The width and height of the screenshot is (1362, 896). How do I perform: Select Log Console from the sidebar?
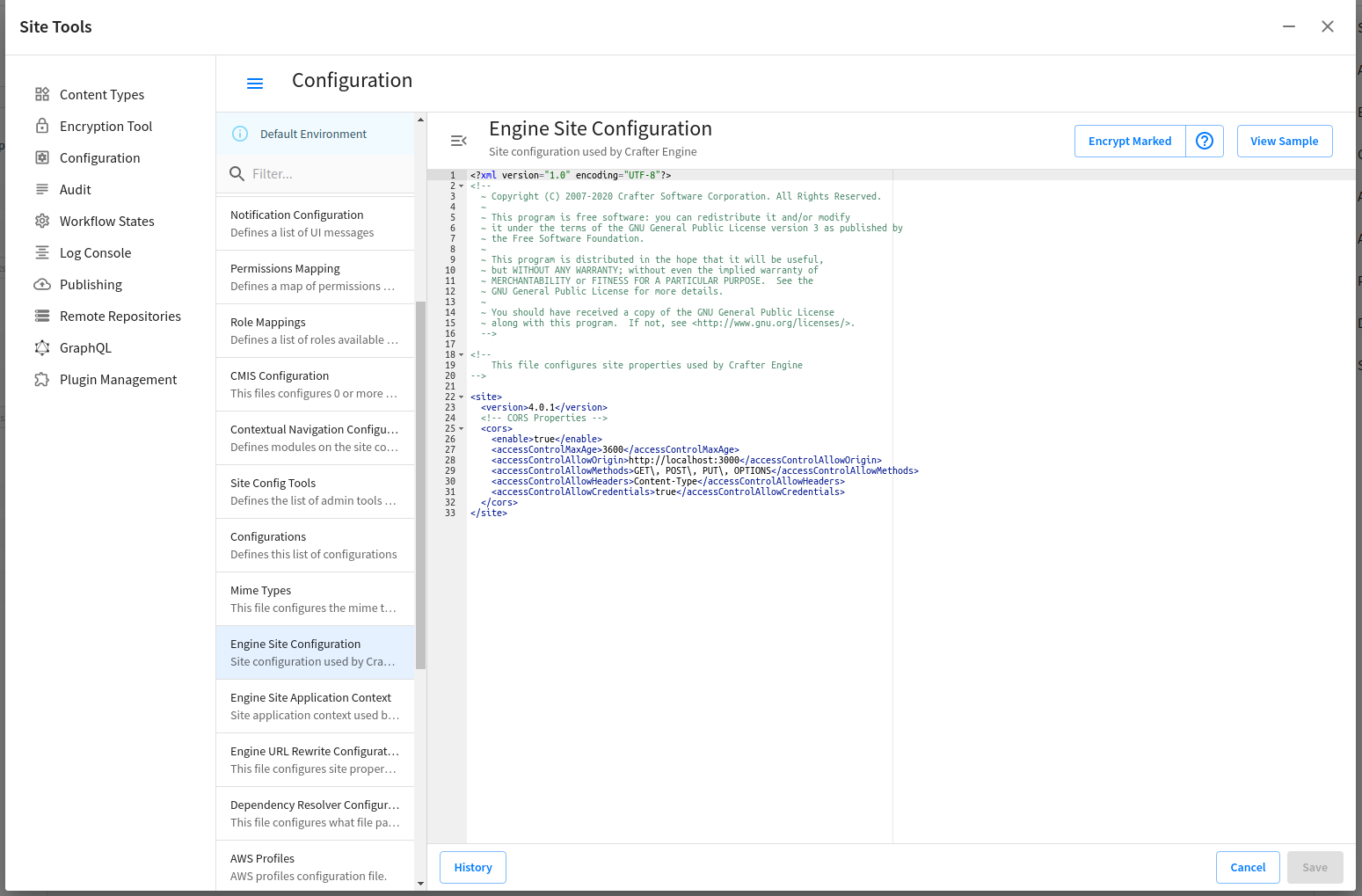(x=95, y=252)
